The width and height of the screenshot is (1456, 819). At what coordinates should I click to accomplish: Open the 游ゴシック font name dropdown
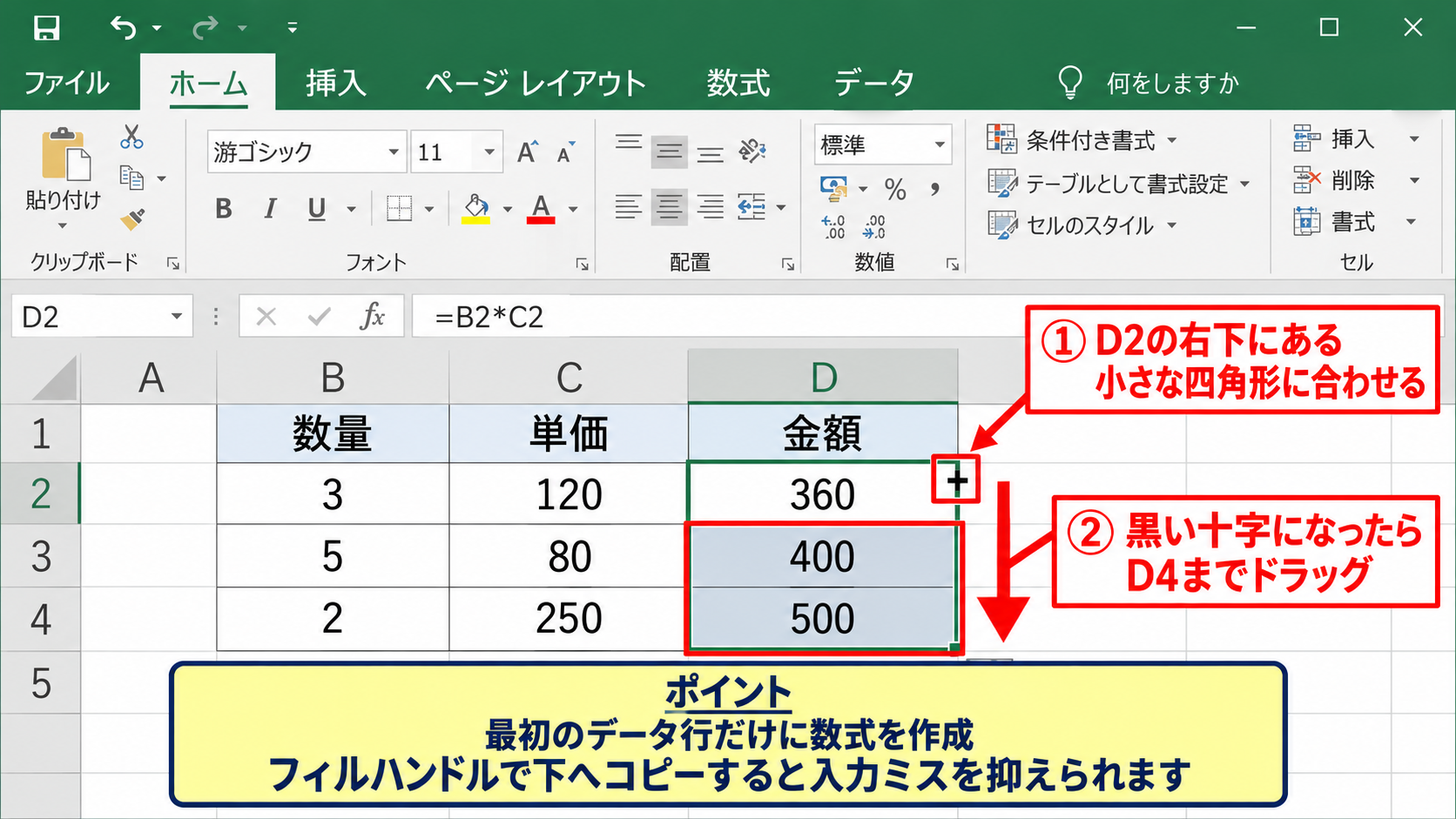coord(394,152)
